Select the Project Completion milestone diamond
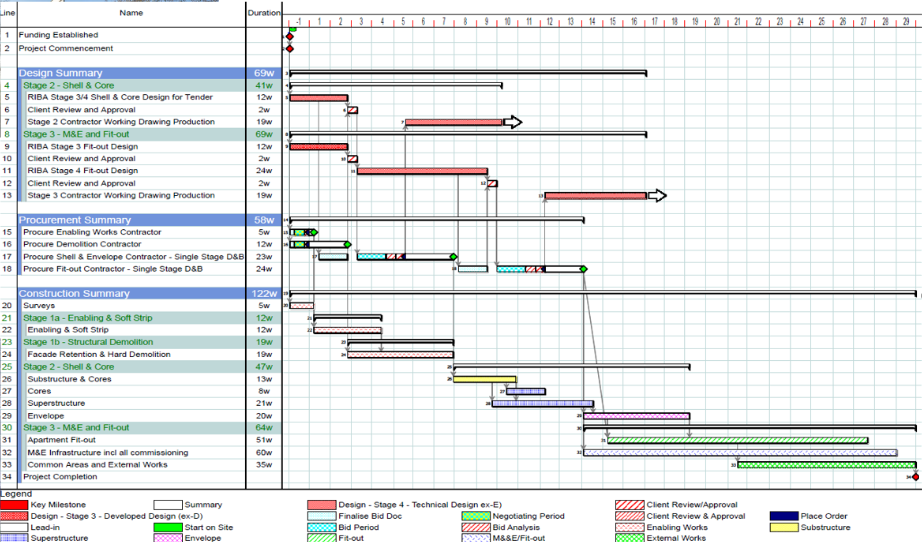 (915, 477)
